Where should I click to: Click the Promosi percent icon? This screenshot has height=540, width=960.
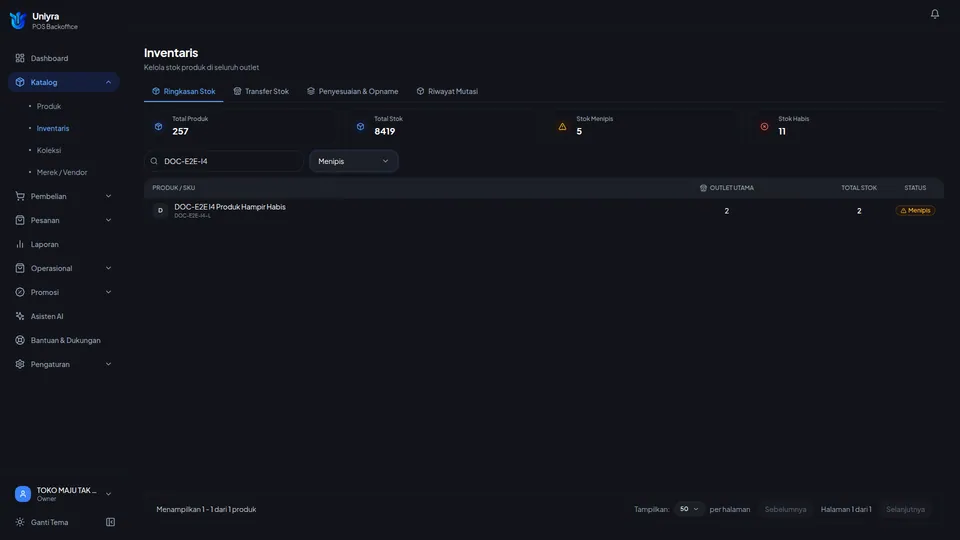pos(20,292)
